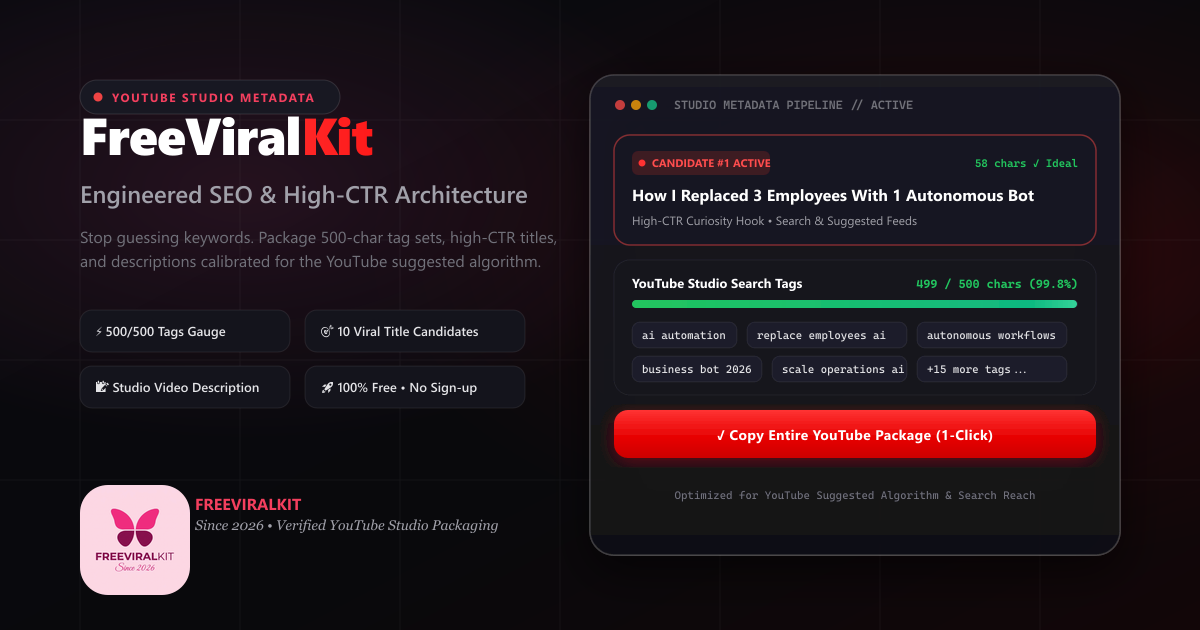The height and width of the screenshot is (630, 1200).
Task: Select the 'business bot 2026' tag
Action: click(697, 369)
